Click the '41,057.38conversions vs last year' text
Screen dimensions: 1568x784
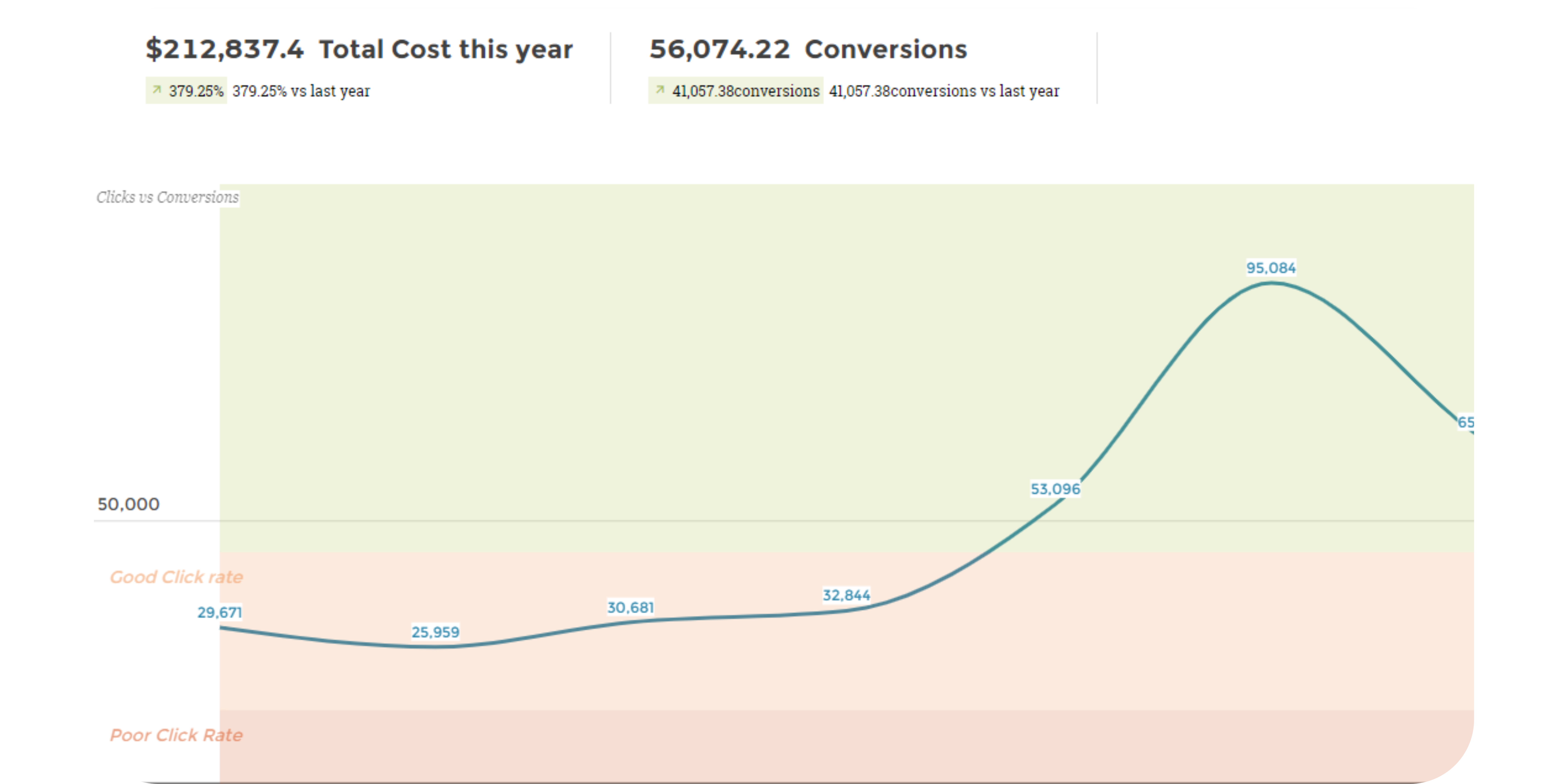[944, 91]
